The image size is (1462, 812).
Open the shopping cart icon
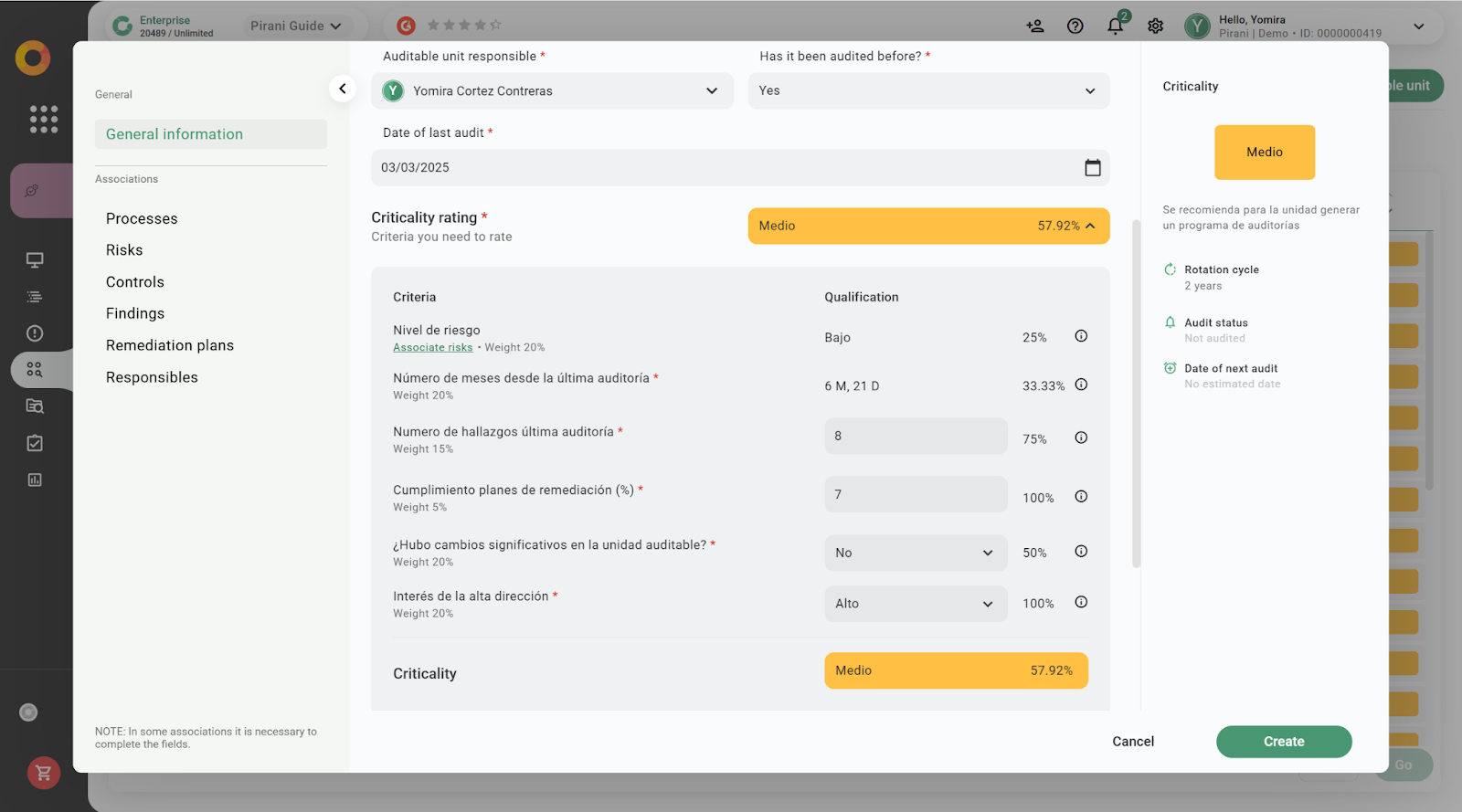43,774
